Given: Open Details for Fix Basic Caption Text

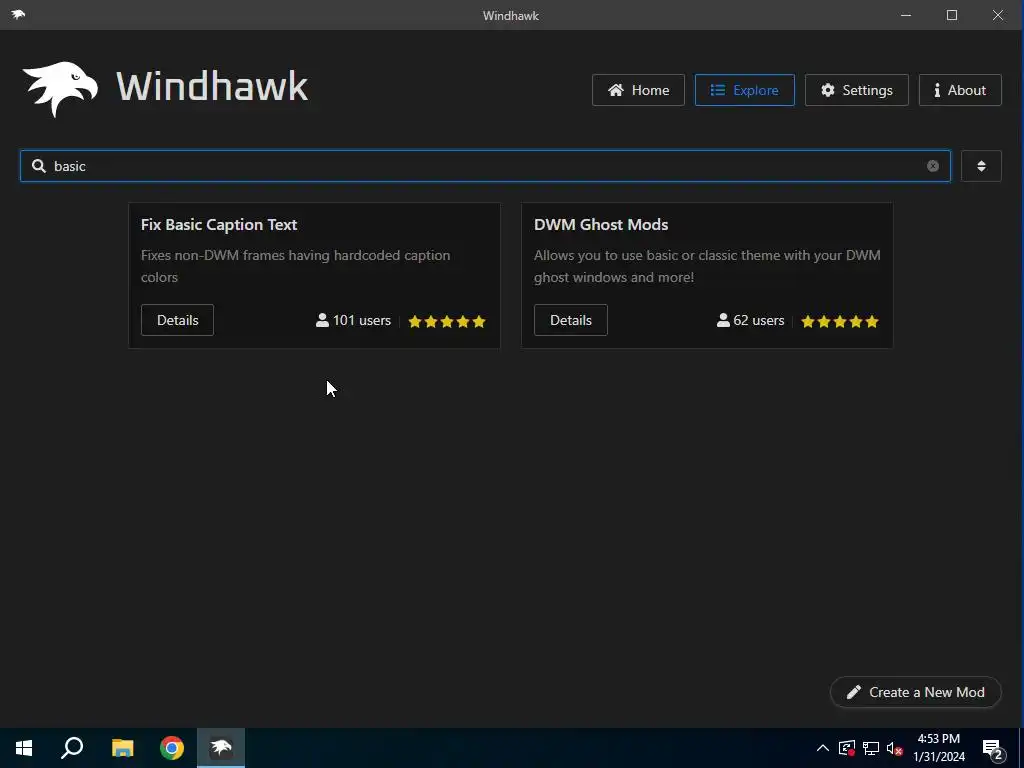Looking at the screenshot, I should coord(178,320).
